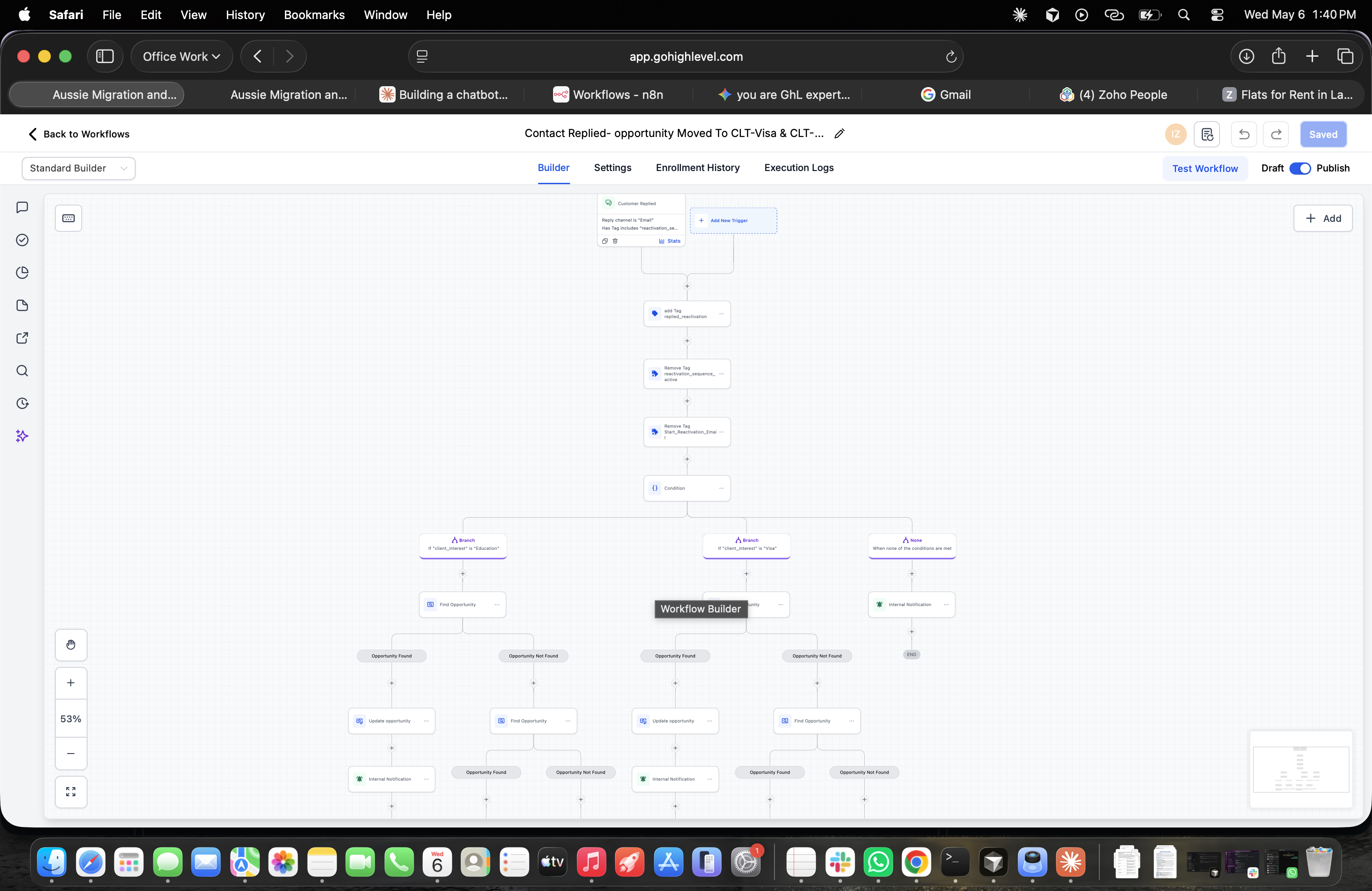Open three-dot menu on Remove Tag reactivation_sequence_active node
This screenshot has width=1372, height=891.
pyautogui.click(x=721, y=373)
